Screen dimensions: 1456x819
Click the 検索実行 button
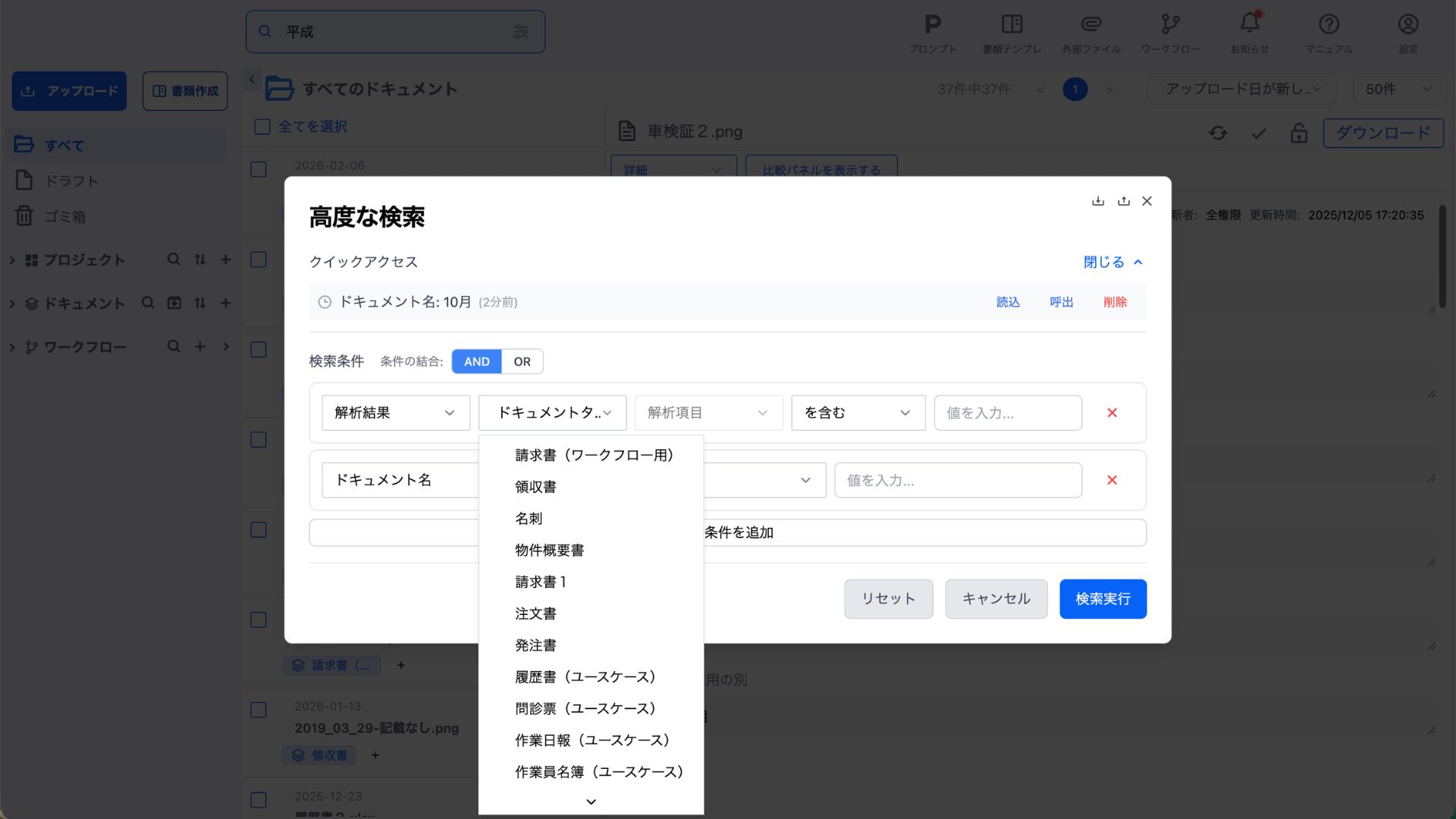pyautogui.click(x=1102, y=599)
